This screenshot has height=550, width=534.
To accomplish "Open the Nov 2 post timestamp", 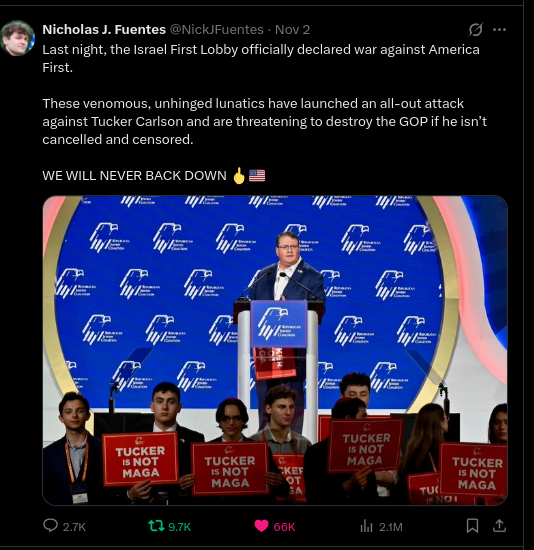I will point(292,30).
